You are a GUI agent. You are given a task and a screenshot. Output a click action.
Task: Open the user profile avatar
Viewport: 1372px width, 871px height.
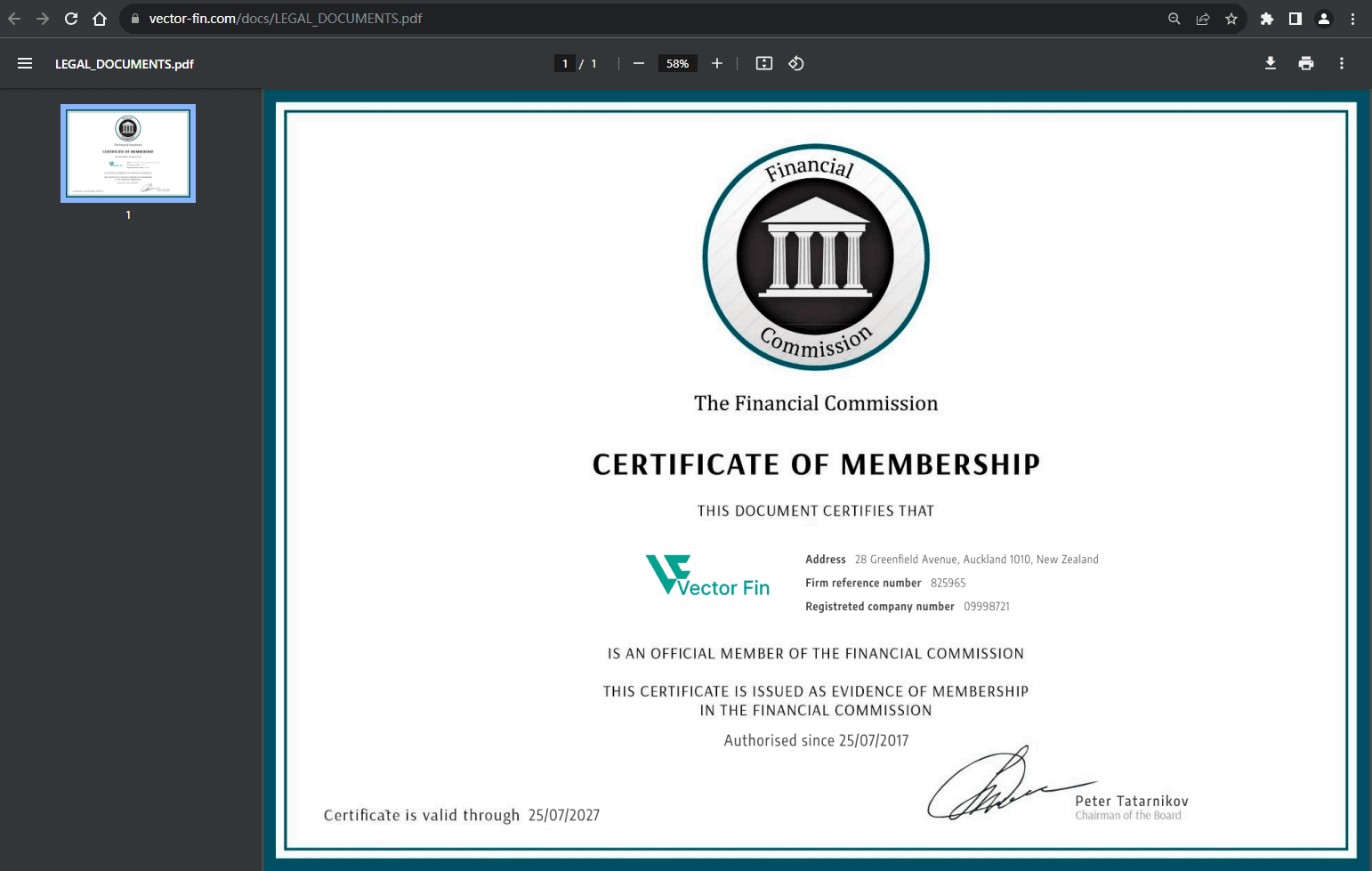1324,19
